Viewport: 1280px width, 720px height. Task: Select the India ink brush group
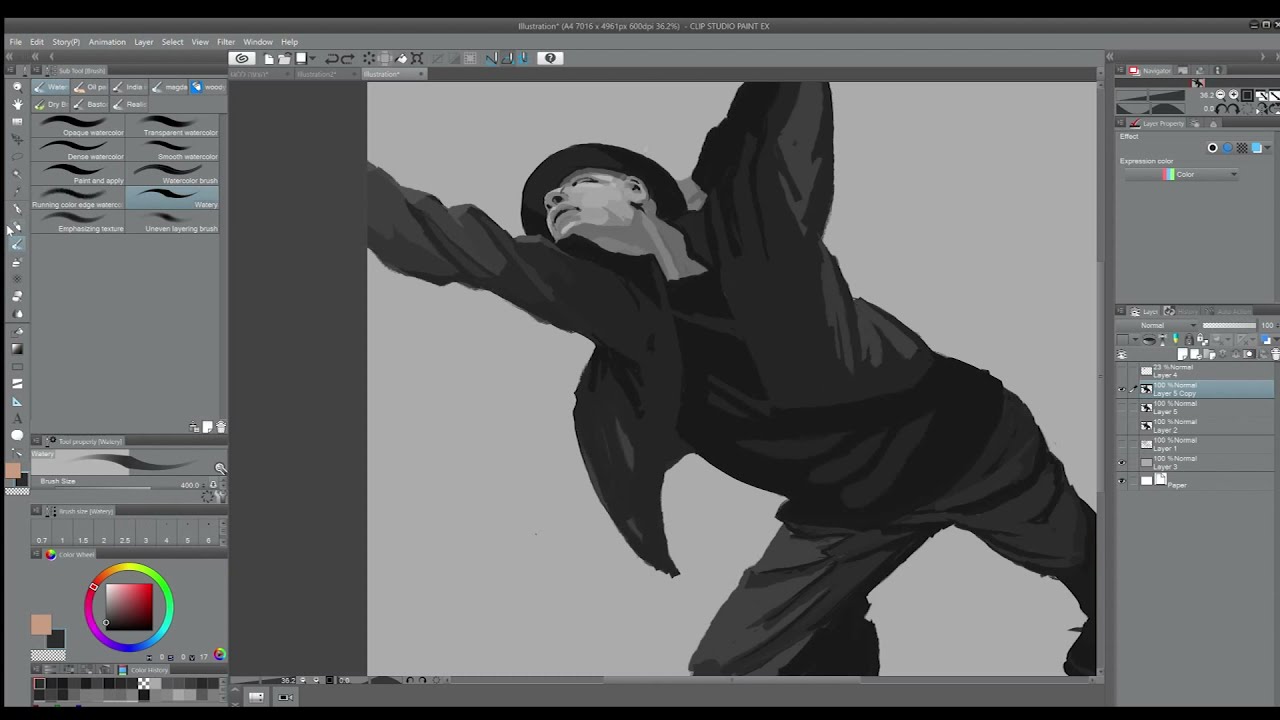pyautogui.click(x=129, y=87)
